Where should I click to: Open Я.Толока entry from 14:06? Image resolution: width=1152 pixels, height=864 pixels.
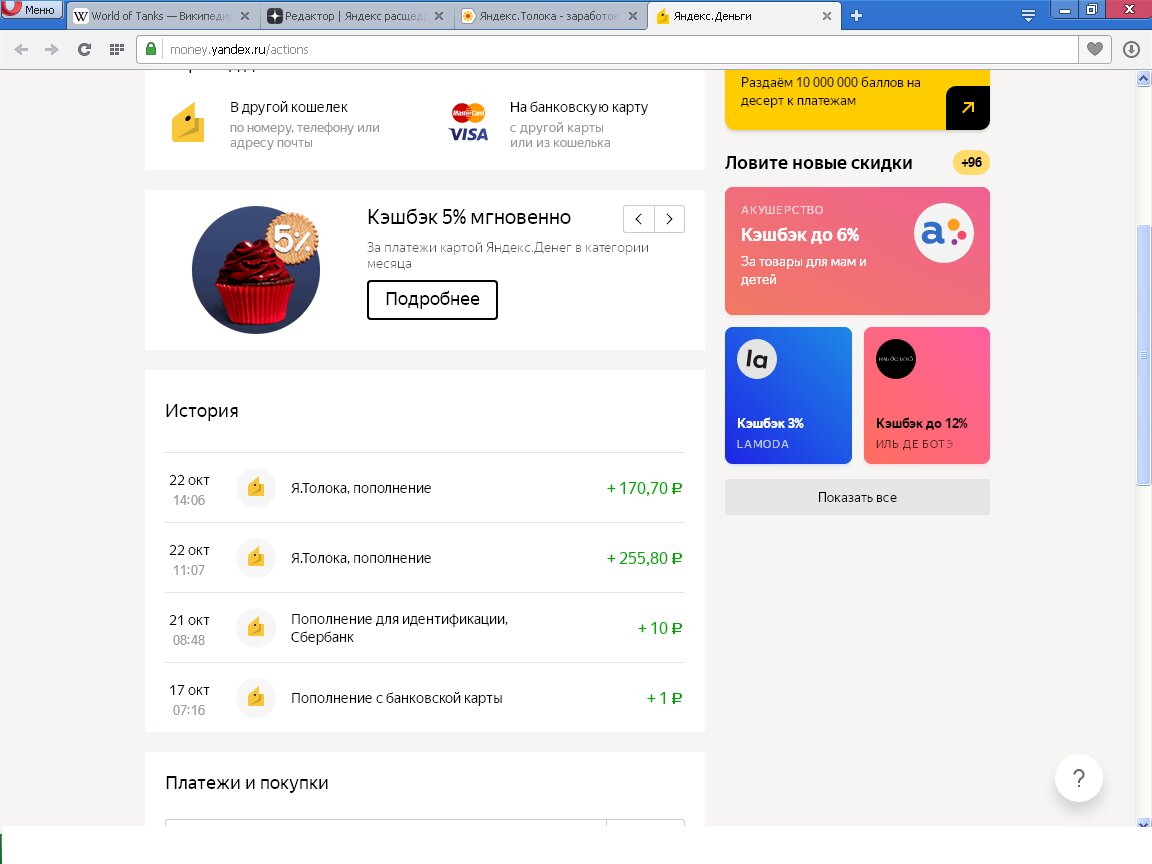tap(425, 488)
